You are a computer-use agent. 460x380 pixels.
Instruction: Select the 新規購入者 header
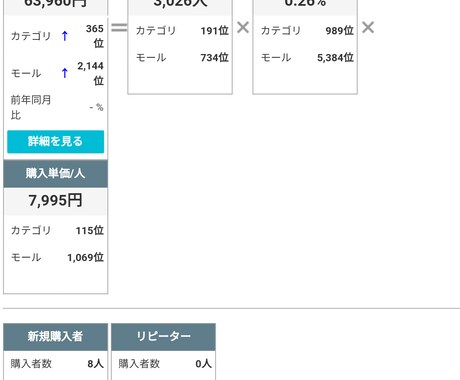tap(56, 336)
